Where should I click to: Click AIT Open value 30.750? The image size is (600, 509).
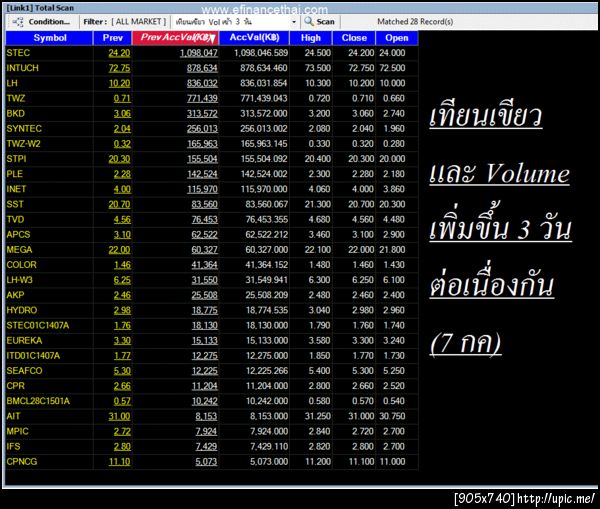[x=392, y=416]
